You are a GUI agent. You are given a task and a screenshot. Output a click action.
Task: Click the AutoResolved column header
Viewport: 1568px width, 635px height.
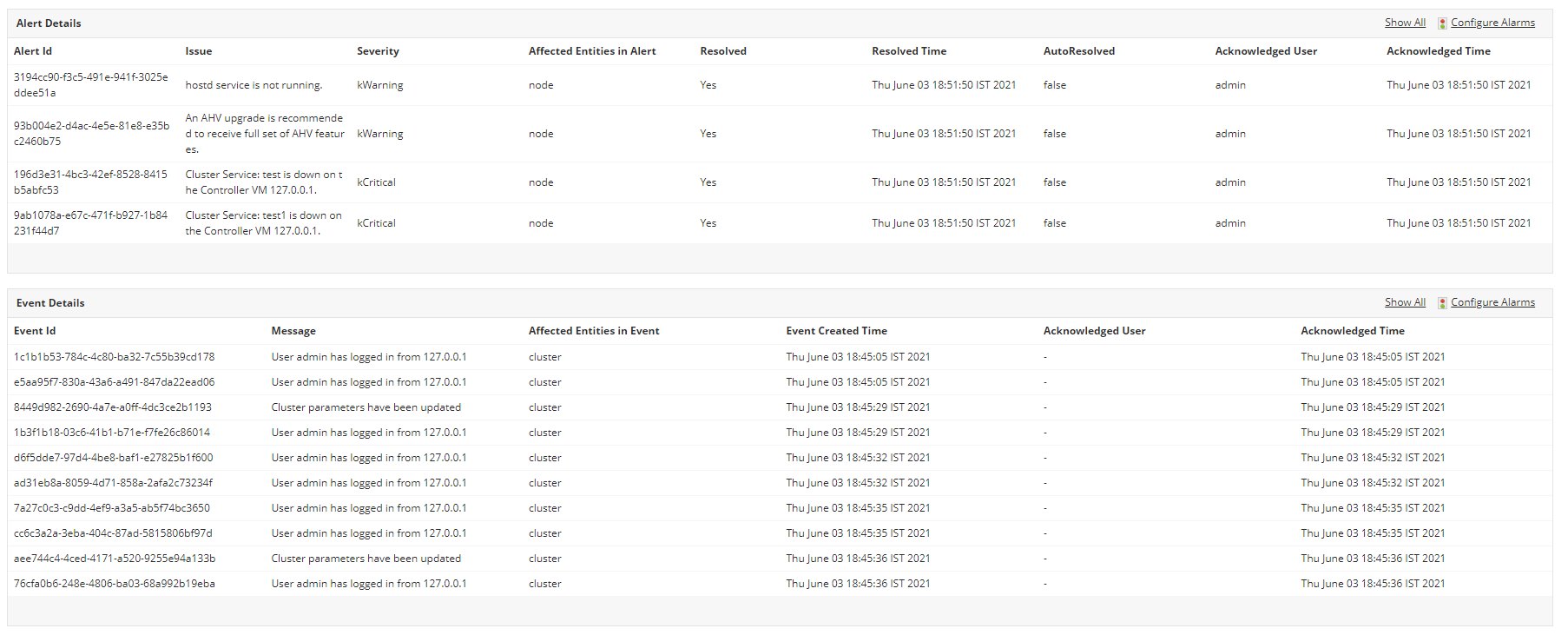pyautogui.click(x=1078, y=51)
